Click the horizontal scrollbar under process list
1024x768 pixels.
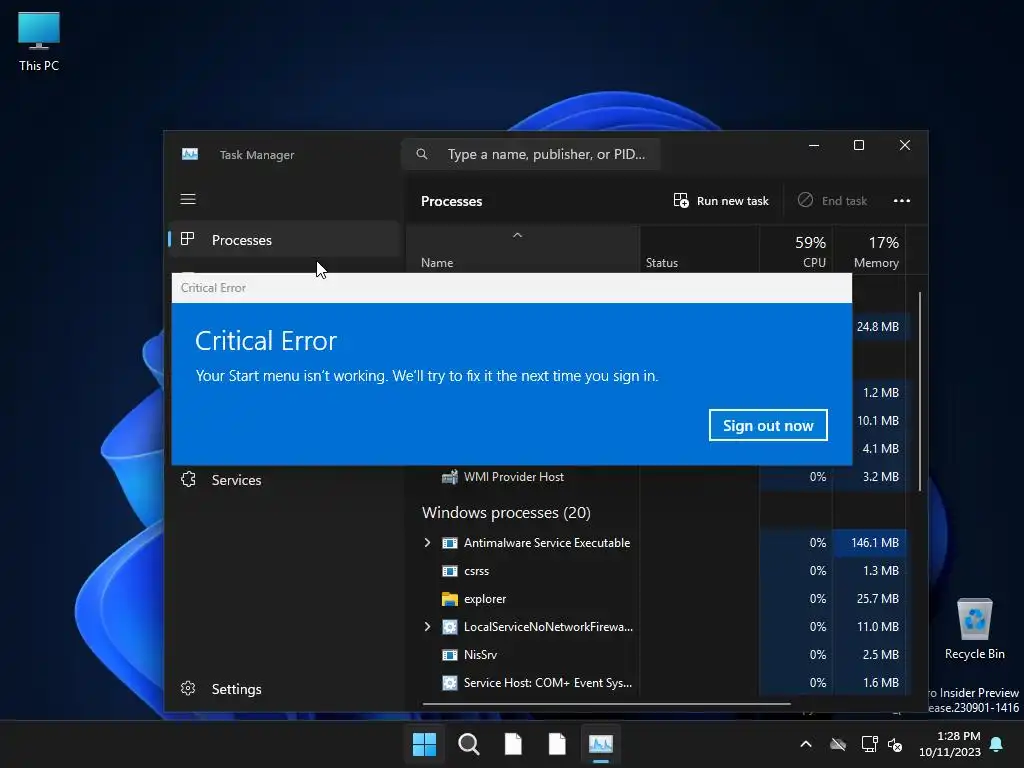click(x=607, y=704)
